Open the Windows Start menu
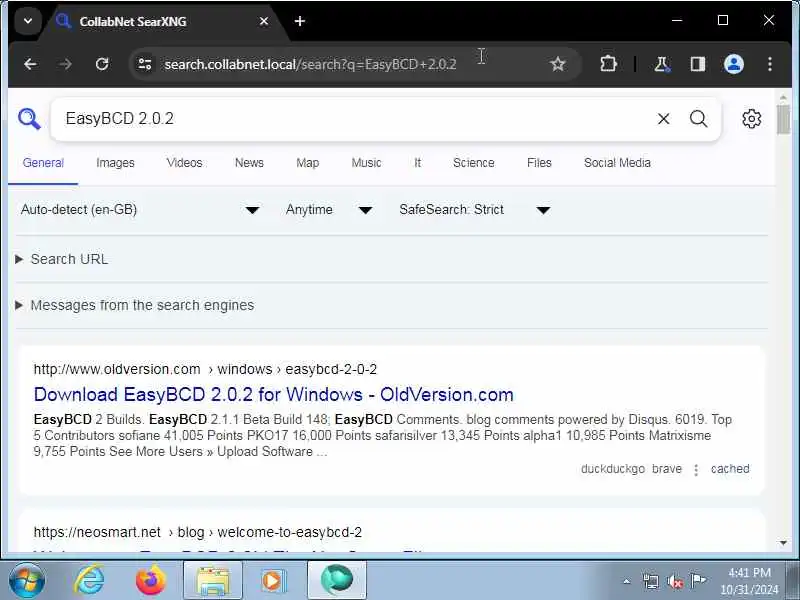 27,581
